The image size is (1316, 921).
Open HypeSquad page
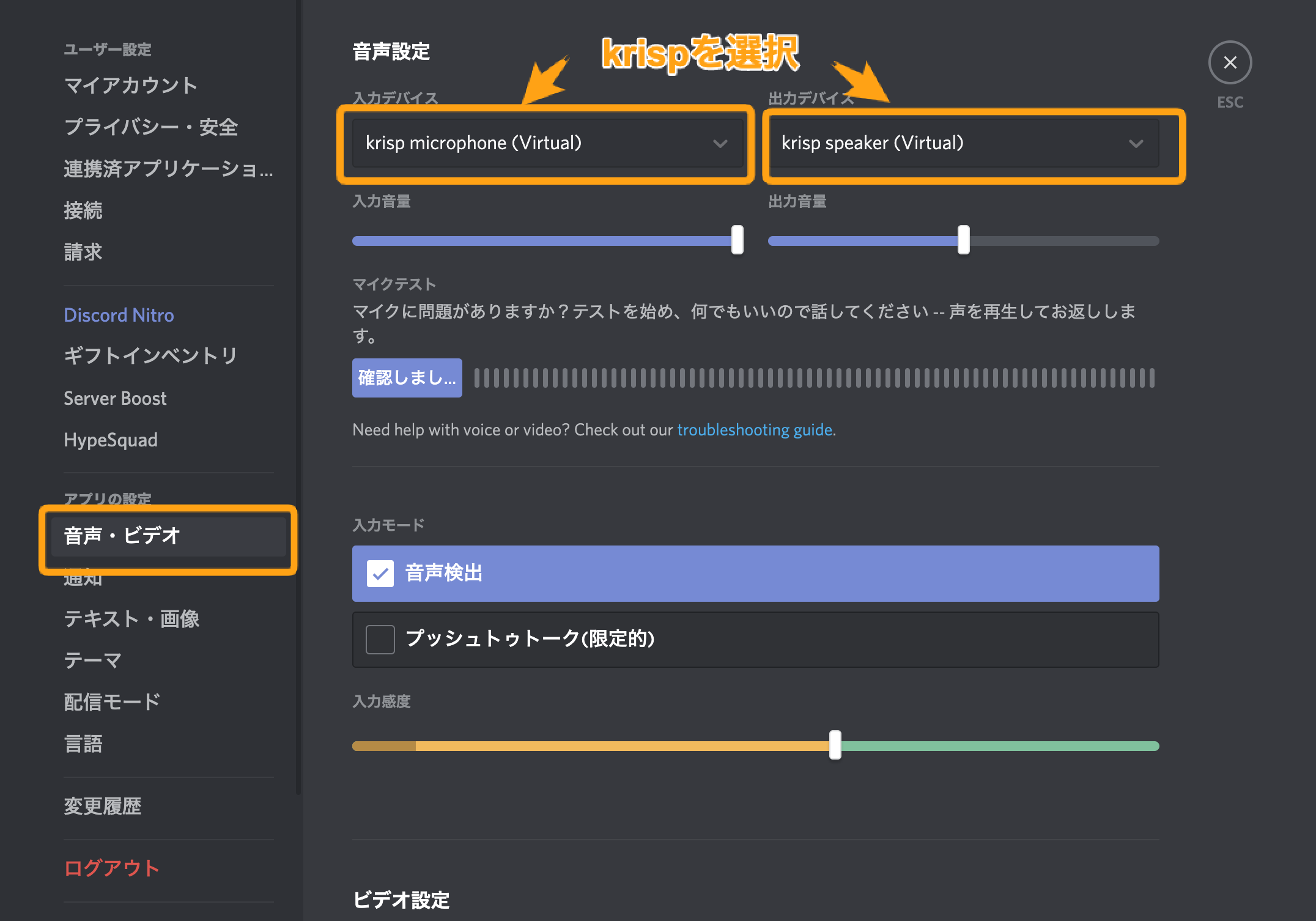(111, 440)
